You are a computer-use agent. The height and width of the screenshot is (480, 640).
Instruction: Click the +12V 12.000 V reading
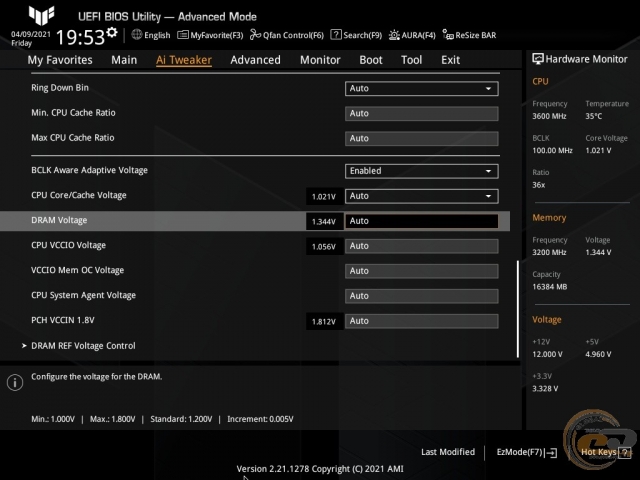[547, 354]
